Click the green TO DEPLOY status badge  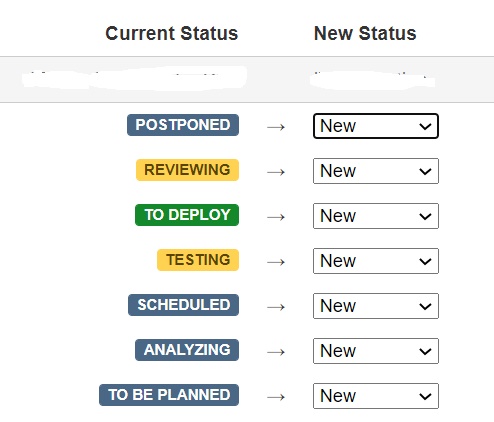[187, 215]
